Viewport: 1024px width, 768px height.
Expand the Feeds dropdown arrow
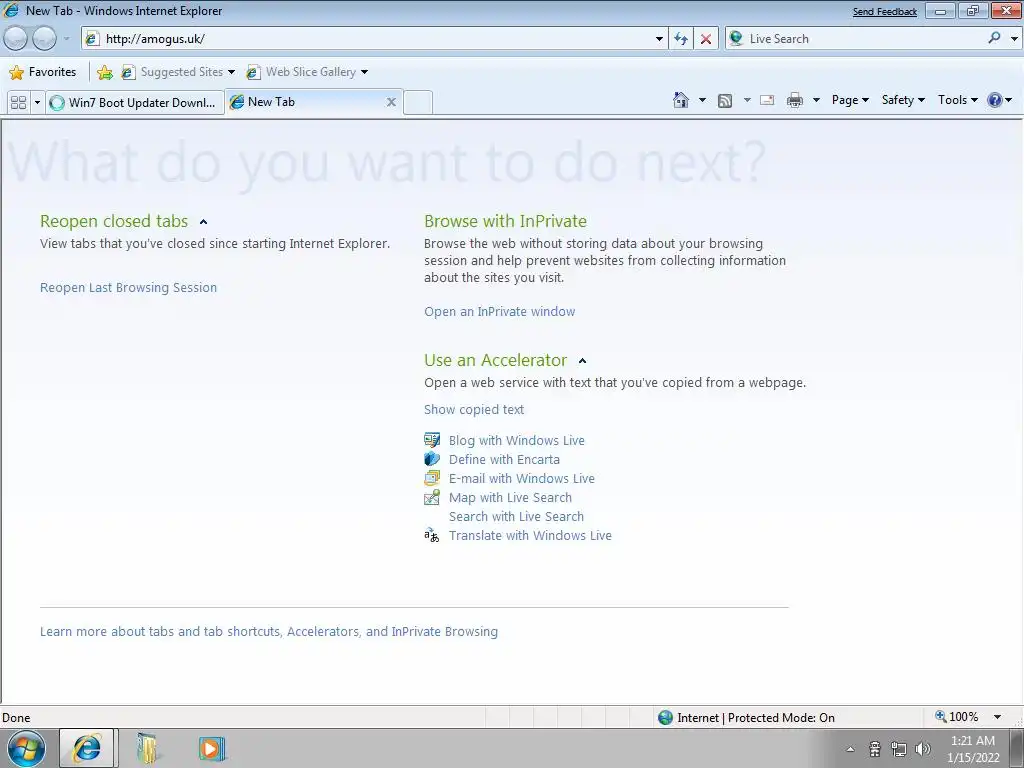point(747,101)
